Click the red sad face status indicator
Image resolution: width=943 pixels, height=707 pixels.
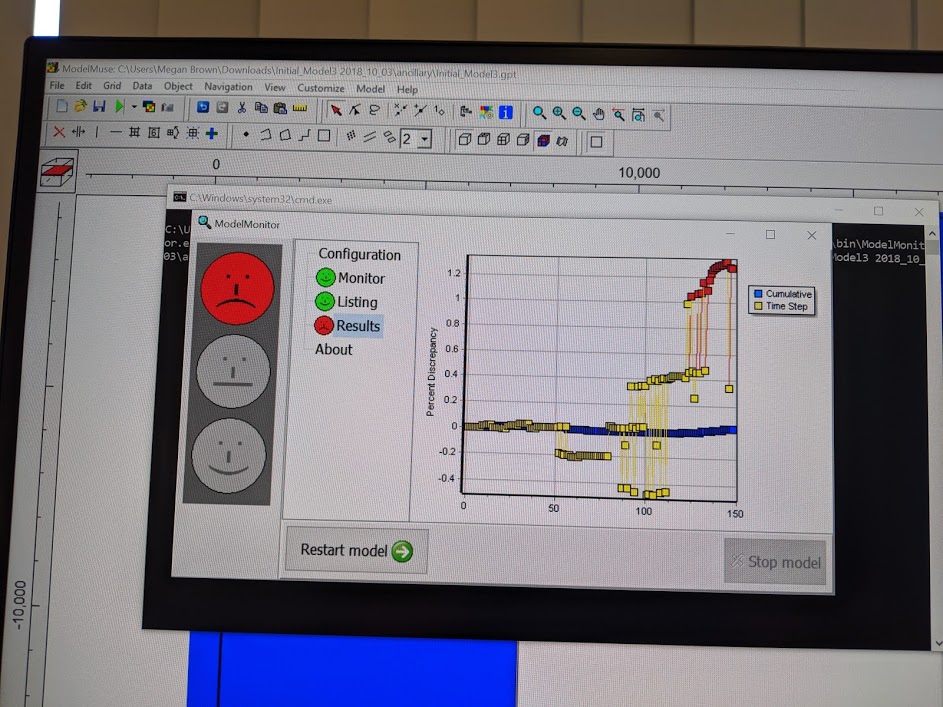pyautogui.click(x=236, y=287)
